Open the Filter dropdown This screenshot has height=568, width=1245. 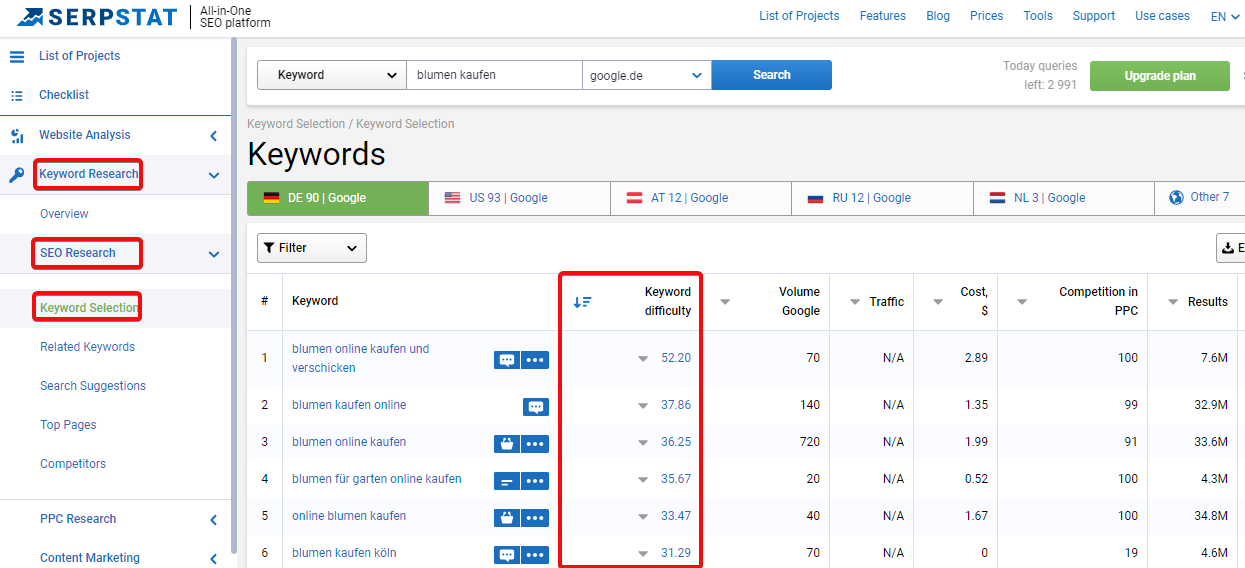[312, 248]
